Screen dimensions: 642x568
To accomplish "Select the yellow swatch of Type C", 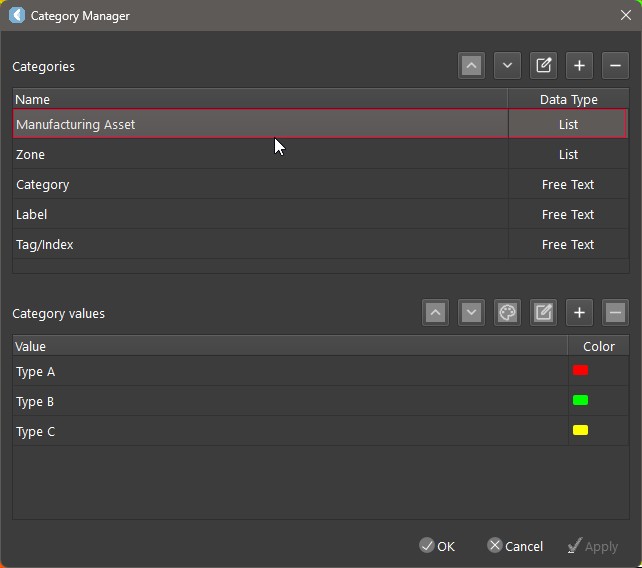I will (x=580, y=431).
